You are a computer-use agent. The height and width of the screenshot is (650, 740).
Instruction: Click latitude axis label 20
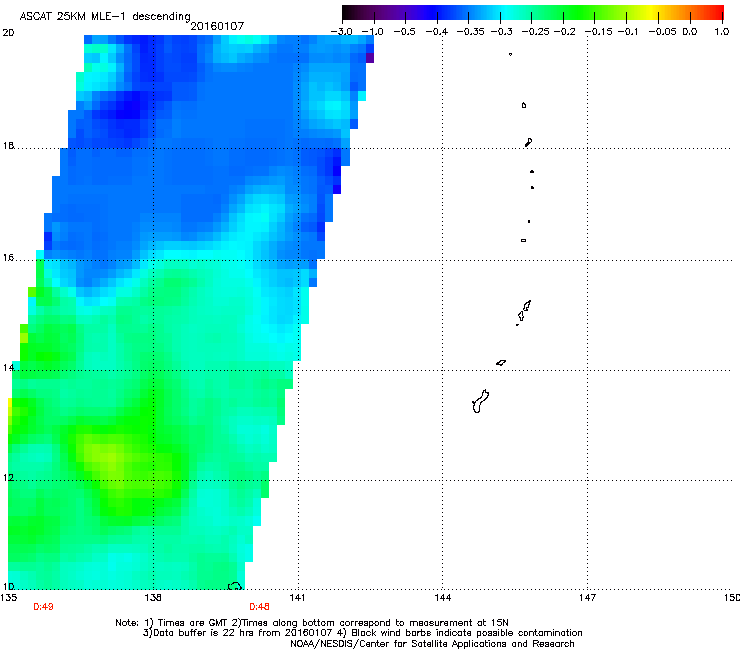pyautogui.click(x=8, y=33)
